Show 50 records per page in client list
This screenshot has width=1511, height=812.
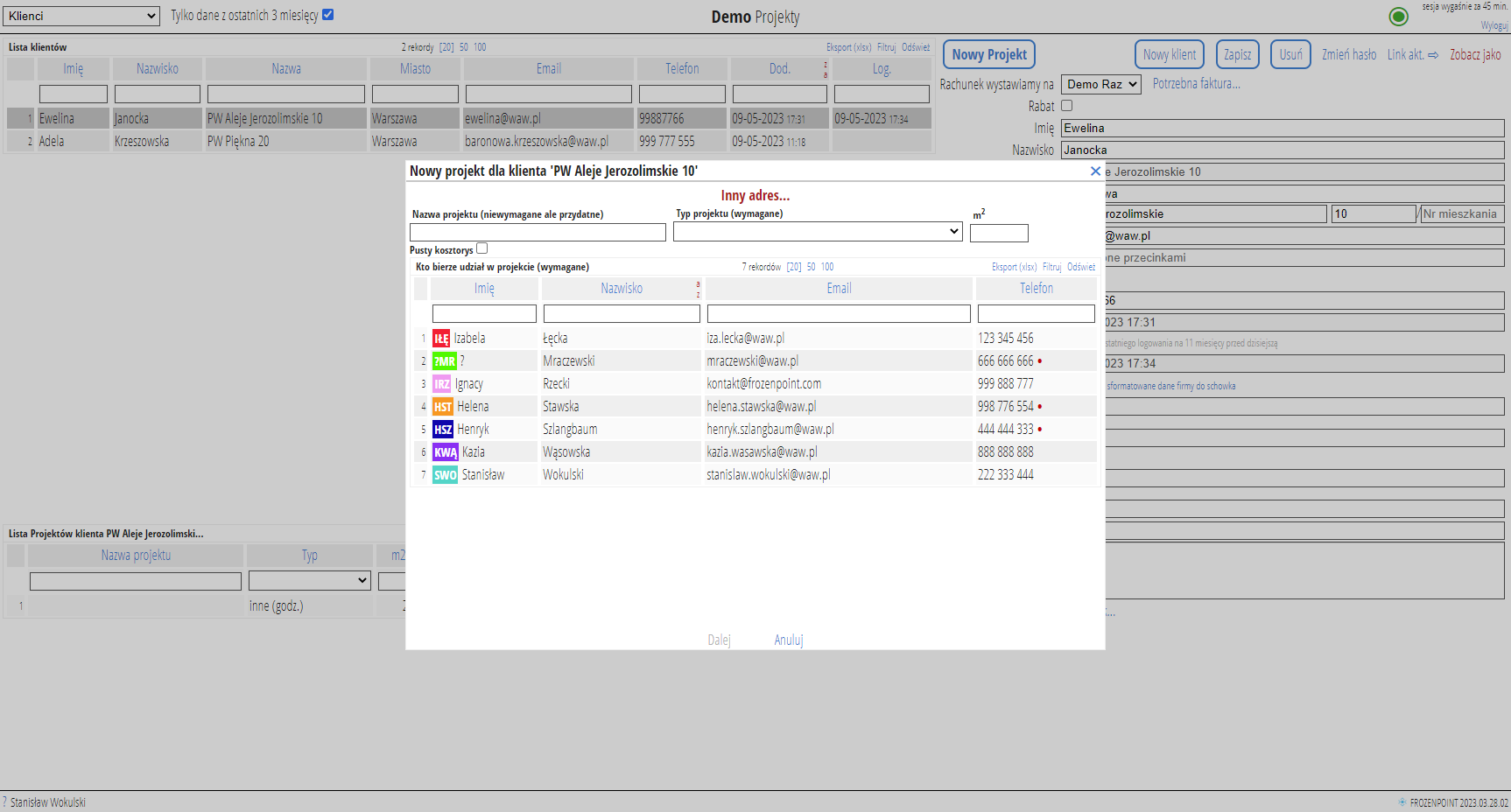click(464, 47)
